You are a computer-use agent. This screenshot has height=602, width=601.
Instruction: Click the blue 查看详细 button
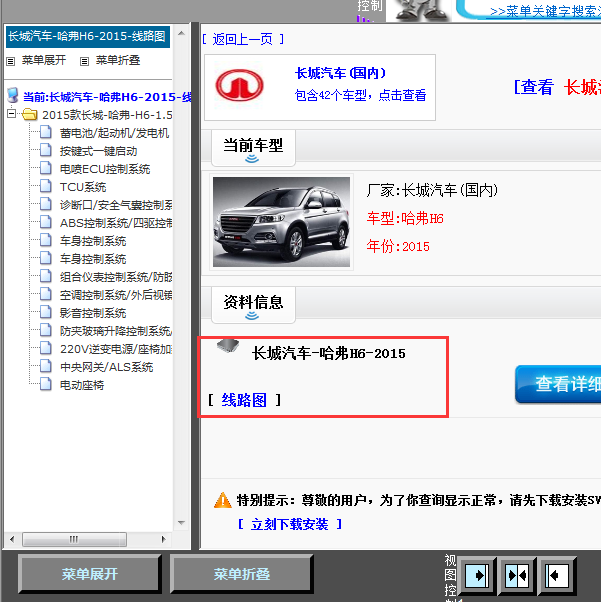point(558,384)
